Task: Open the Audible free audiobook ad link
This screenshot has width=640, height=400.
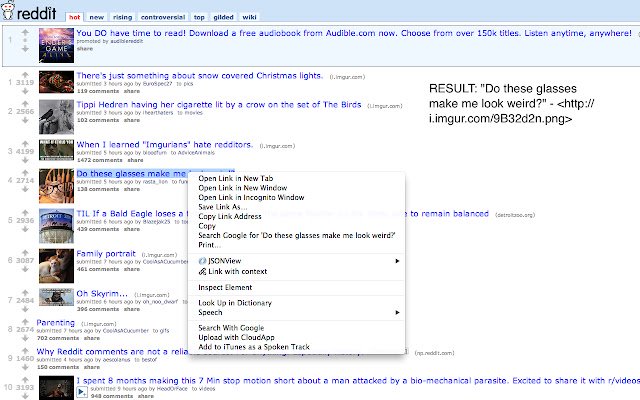Action: (354, 33)
